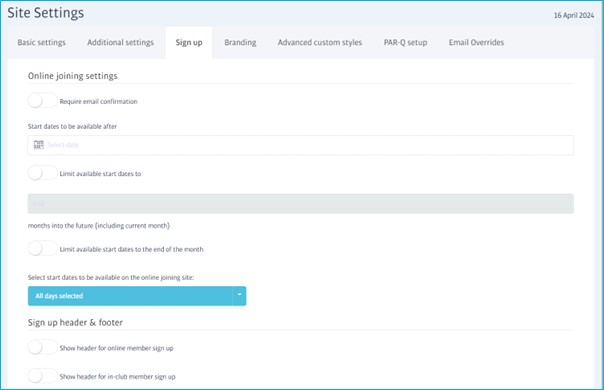Toggle Require email confirmation switch
This screenshot has width=604, height=390.
click(x=42, y=101)
